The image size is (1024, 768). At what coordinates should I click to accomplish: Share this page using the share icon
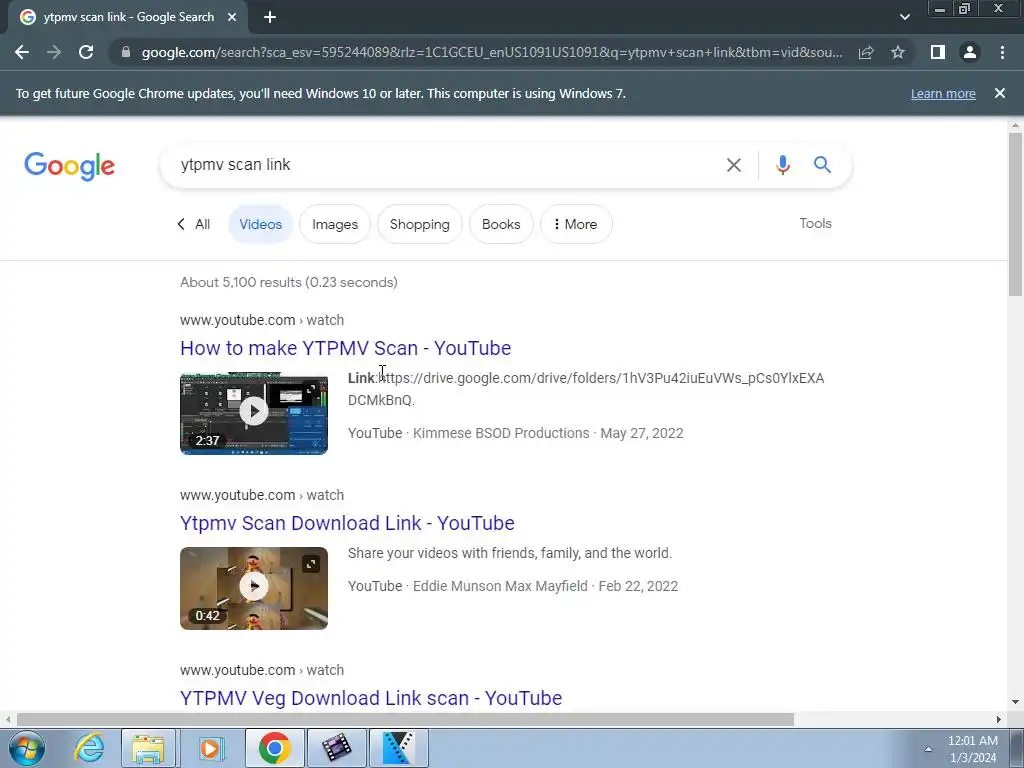click(866, 52)
